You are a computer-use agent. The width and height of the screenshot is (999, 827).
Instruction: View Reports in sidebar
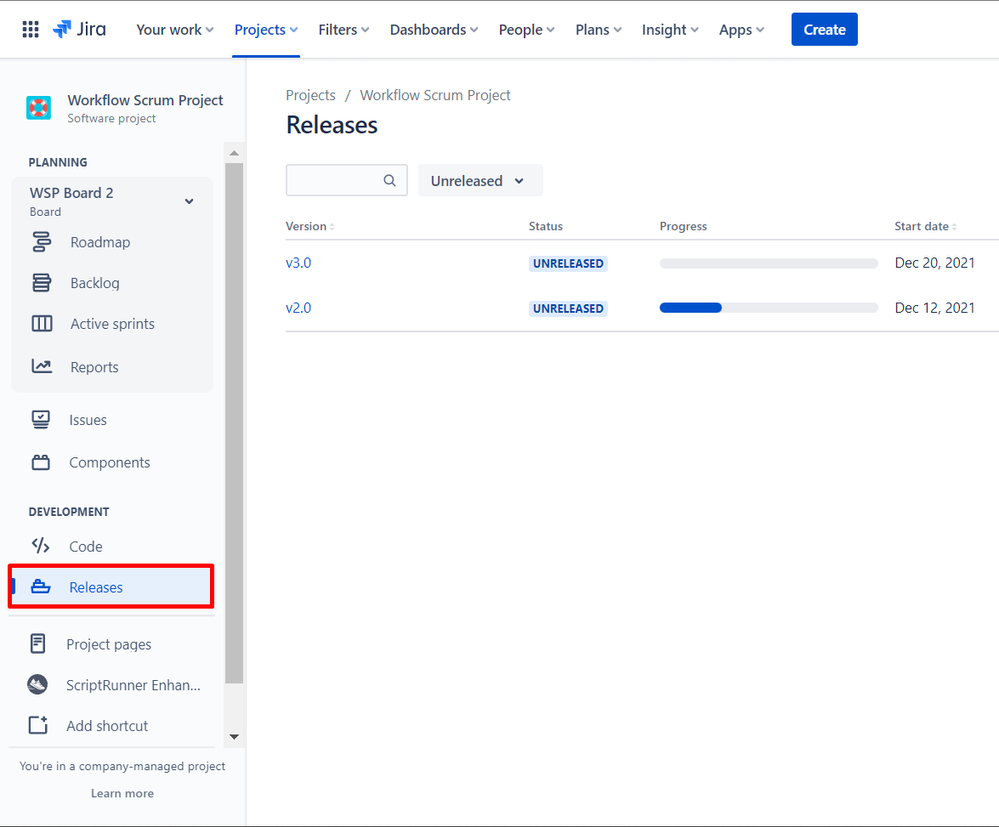tap(94, 367)
